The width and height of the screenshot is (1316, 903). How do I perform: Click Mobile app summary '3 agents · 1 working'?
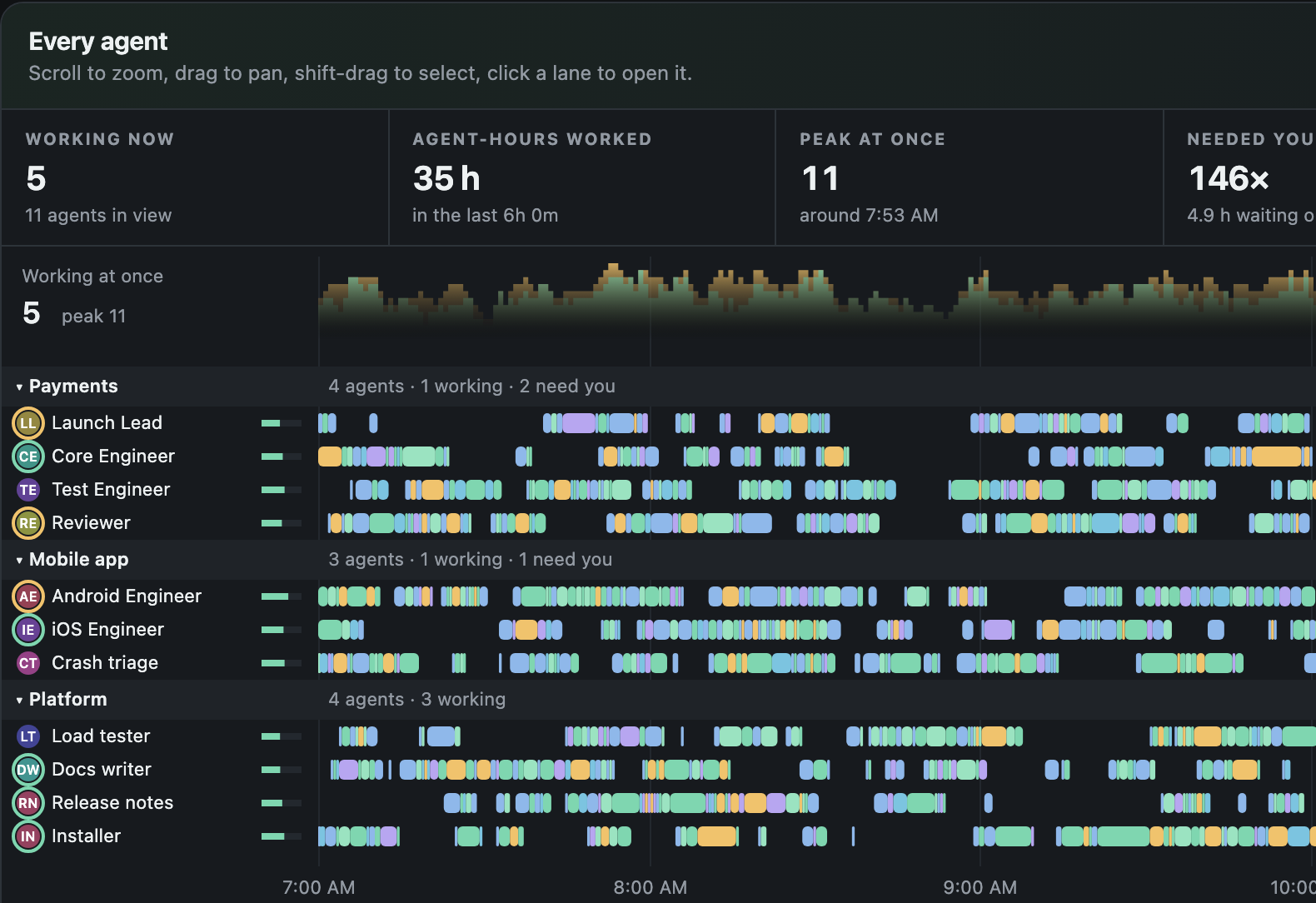click(x=416, y=560)
